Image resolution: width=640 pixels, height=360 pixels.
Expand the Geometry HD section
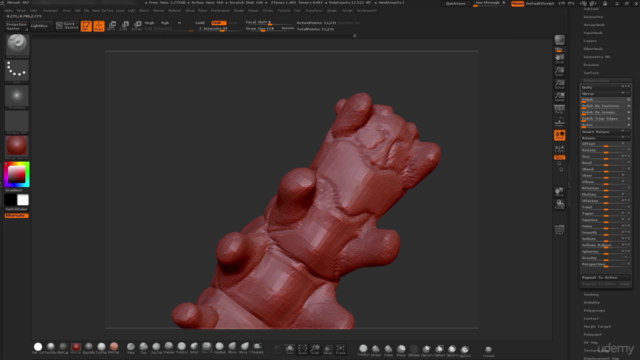click(x=596, y=57)
